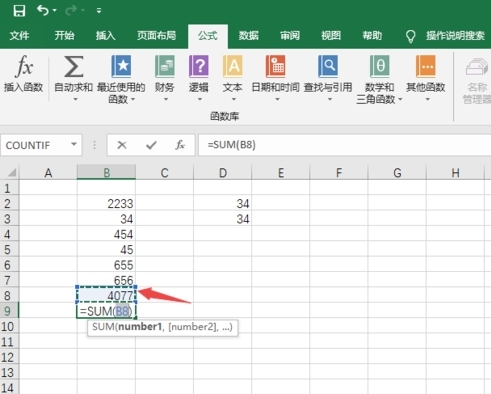The image size is (491, 394).
Task: Select column H header
Action: pyautogui.click(x=455, y=173)
